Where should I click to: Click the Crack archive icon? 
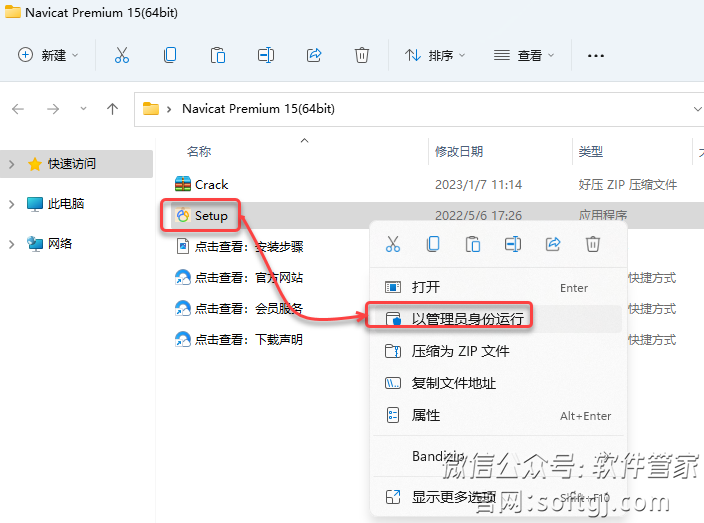point(183,184)
